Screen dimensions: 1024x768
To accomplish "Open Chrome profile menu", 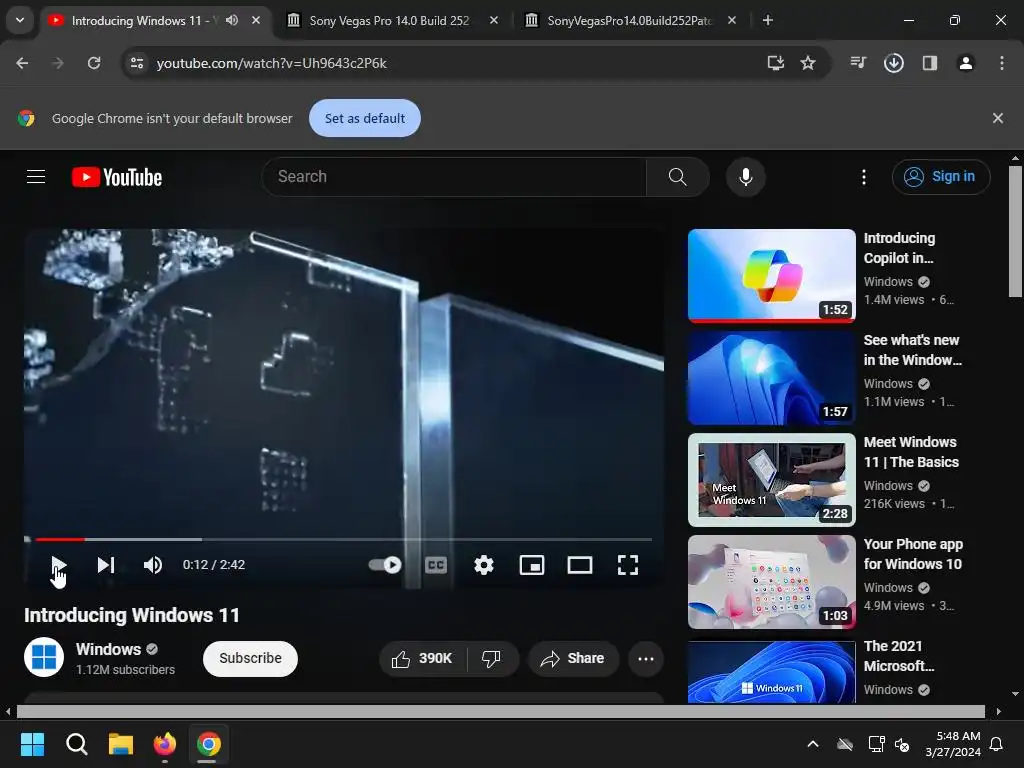I will pos(965,63).
